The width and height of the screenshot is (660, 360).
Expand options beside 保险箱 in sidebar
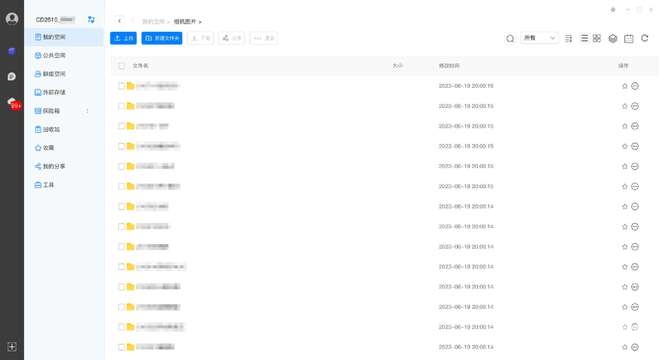pos(87,111)
